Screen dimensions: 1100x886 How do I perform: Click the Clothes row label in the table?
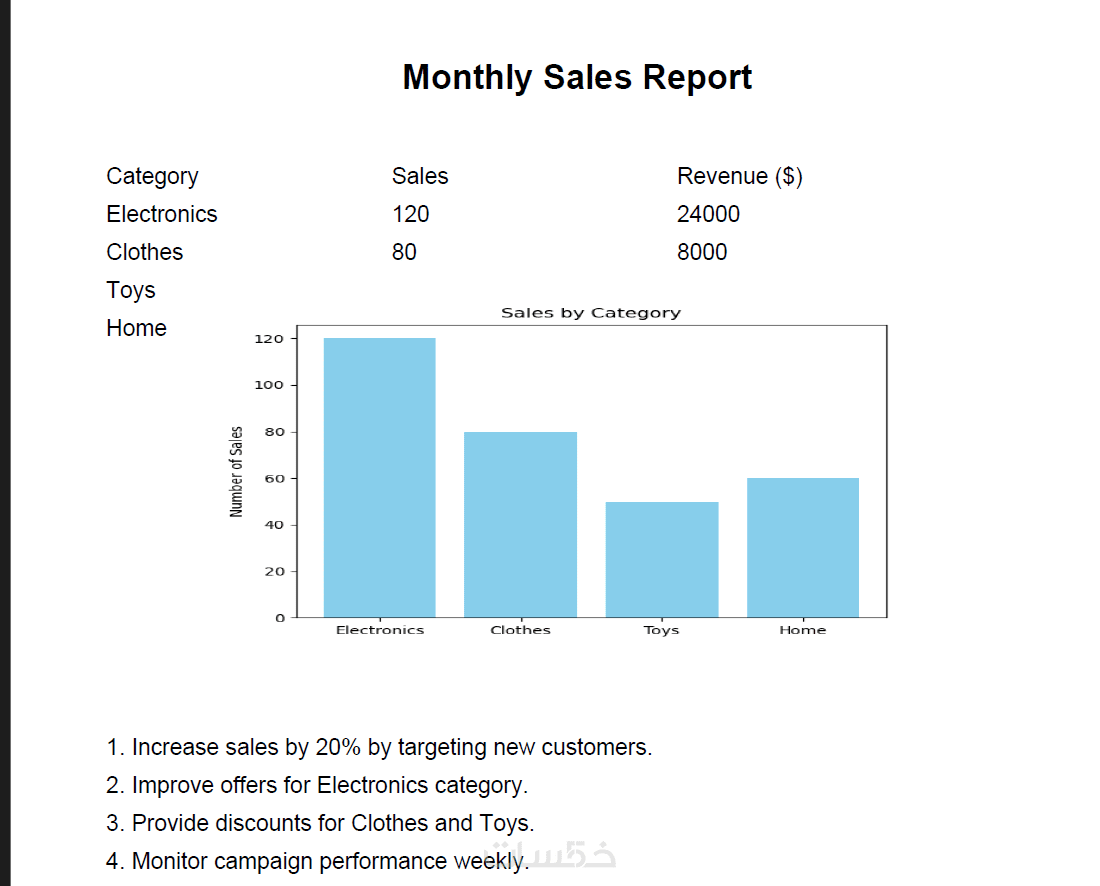(x=144, y=252)
